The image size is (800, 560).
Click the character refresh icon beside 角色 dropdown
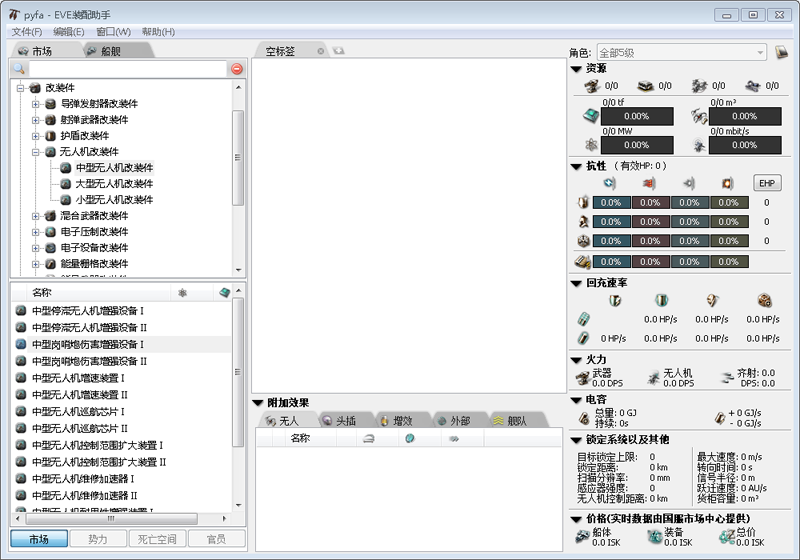(781, 52)
